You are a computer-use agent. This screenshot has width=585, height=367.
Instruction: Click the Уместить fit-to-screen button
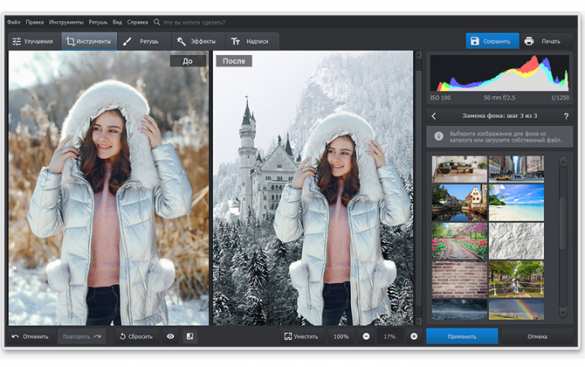coord(301,336)
